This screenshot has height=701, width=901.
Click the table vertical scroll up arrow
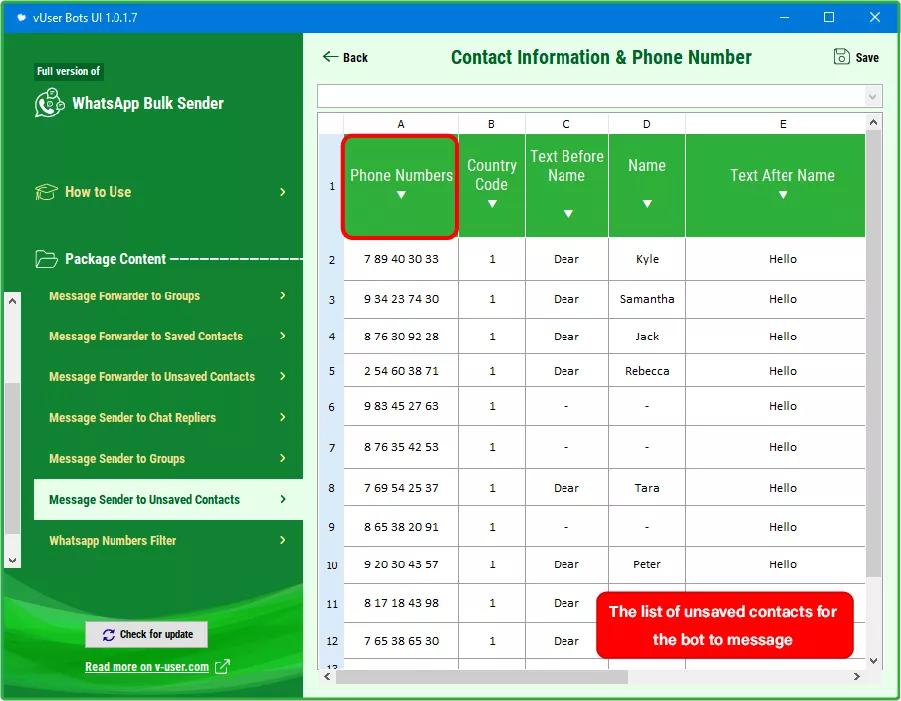(873, 122)
